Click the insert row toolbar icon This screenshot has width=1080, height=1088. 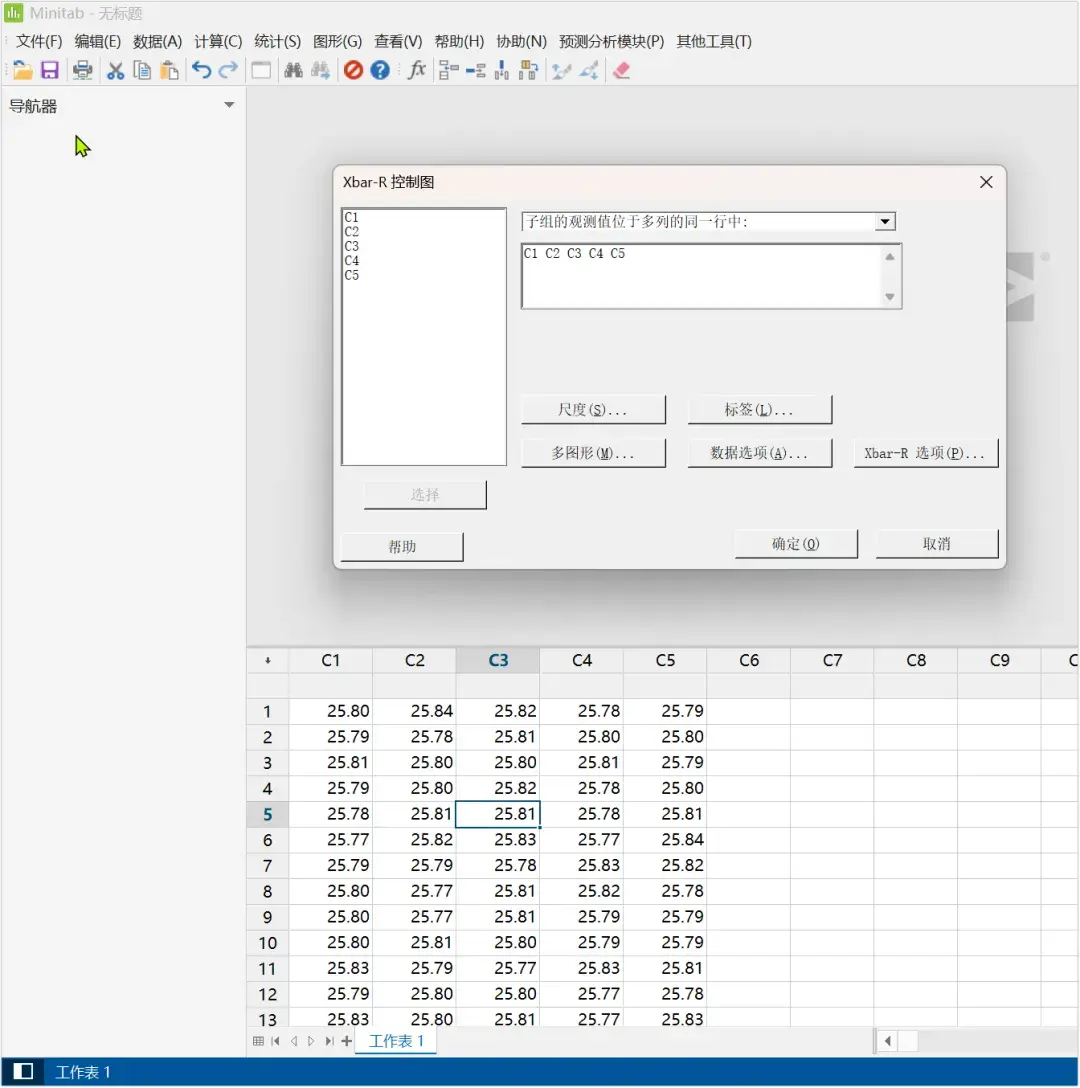(475, 70)
